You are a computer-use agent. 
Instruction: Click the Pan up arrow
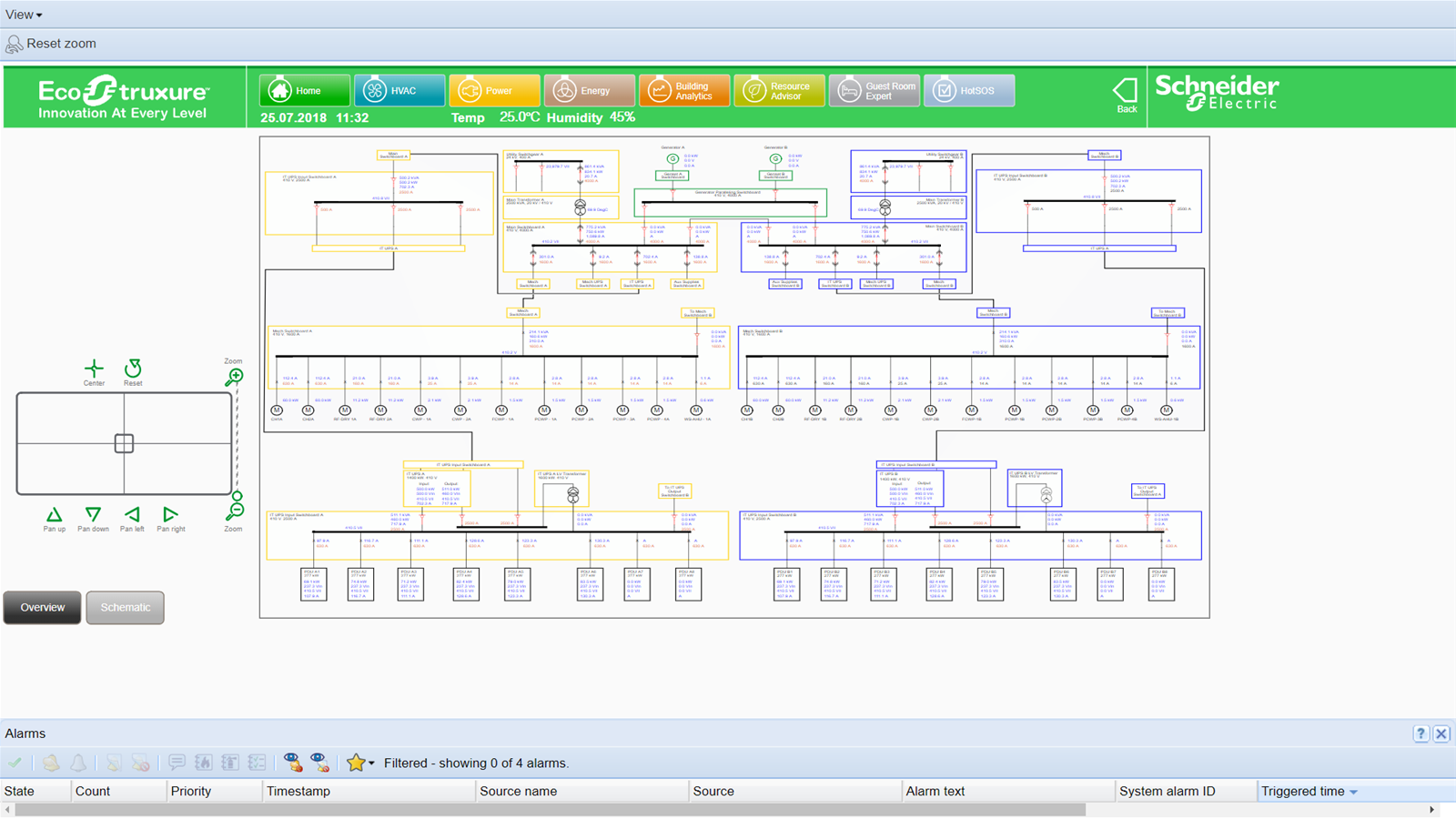point(55,515)
